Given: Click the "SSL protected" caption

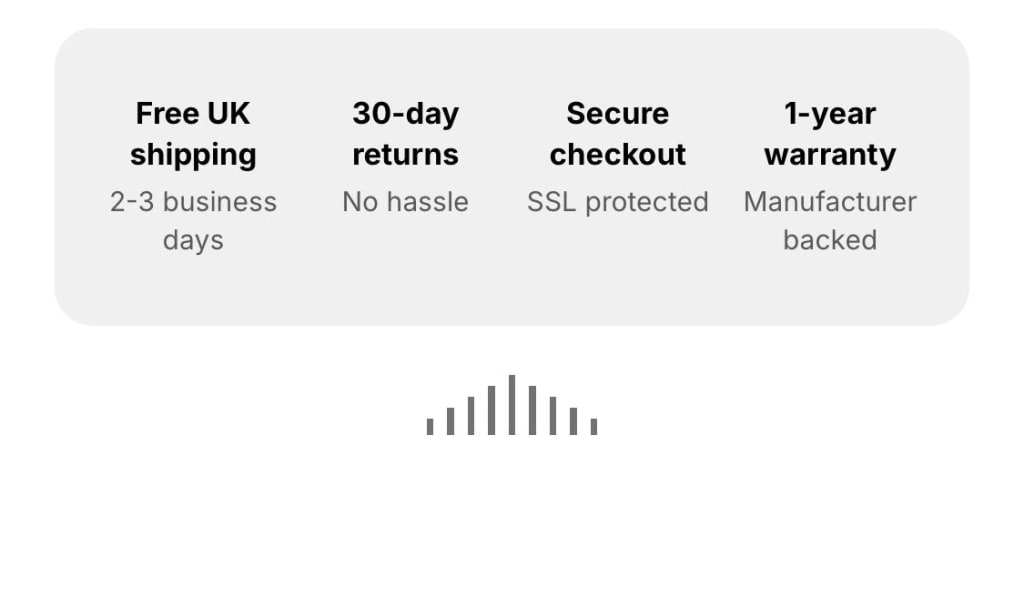Looking at the screenshot, I should [618, 202].
